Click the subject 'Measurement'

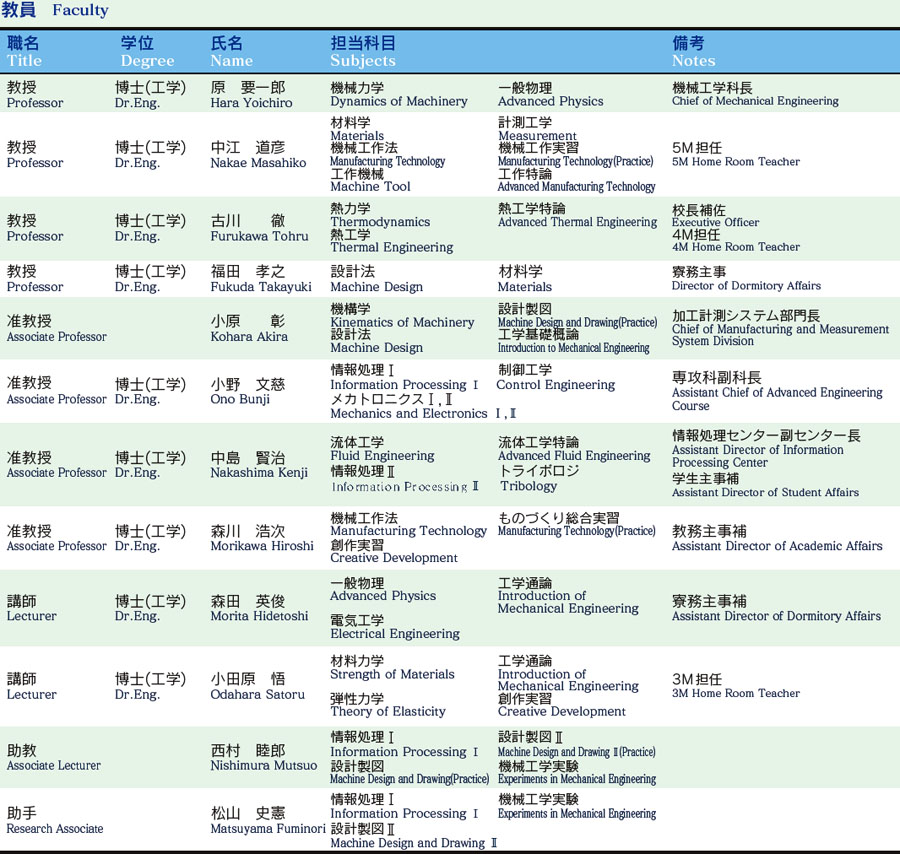point(537,135)
